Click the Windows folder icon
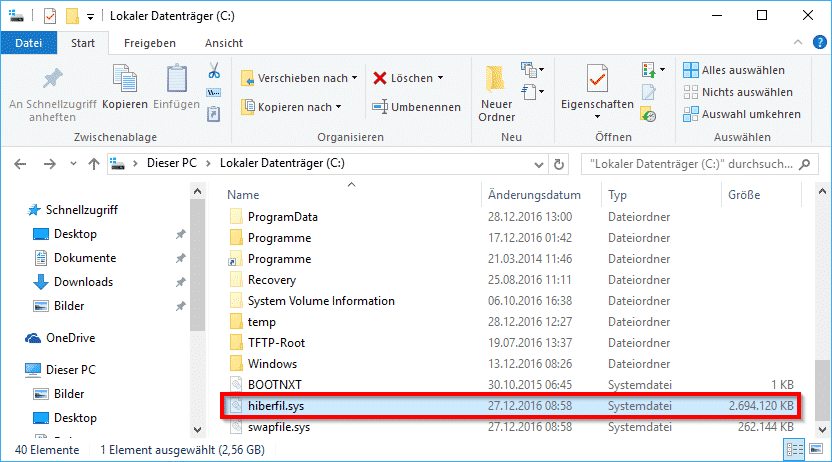Viewport: 832px width, 462px height. pos(236,364)
